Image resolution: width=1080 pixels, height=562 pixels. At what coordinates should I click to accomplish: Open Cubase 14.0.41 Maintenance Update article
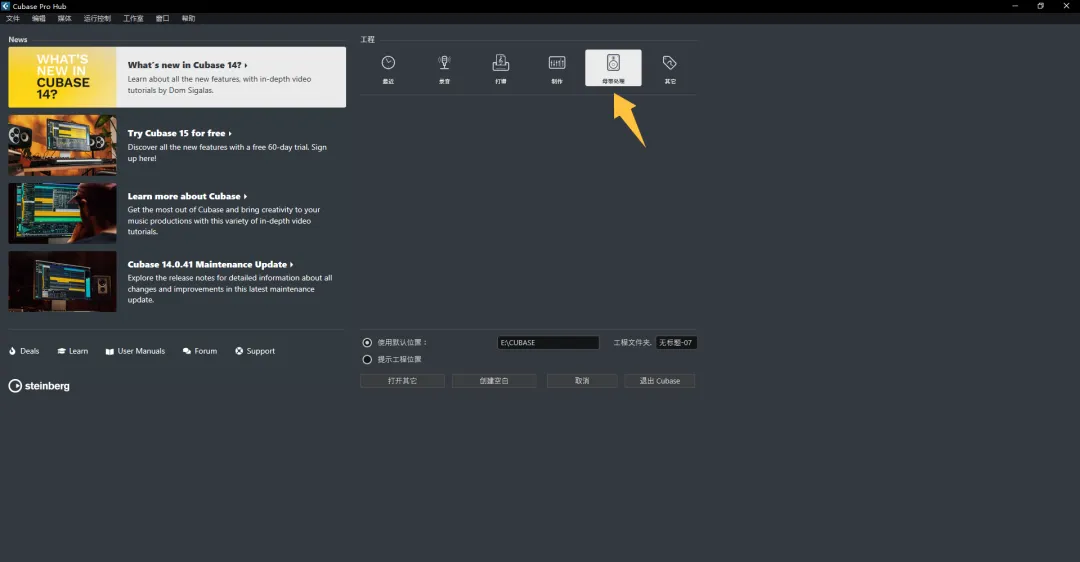tap(177, 282)
